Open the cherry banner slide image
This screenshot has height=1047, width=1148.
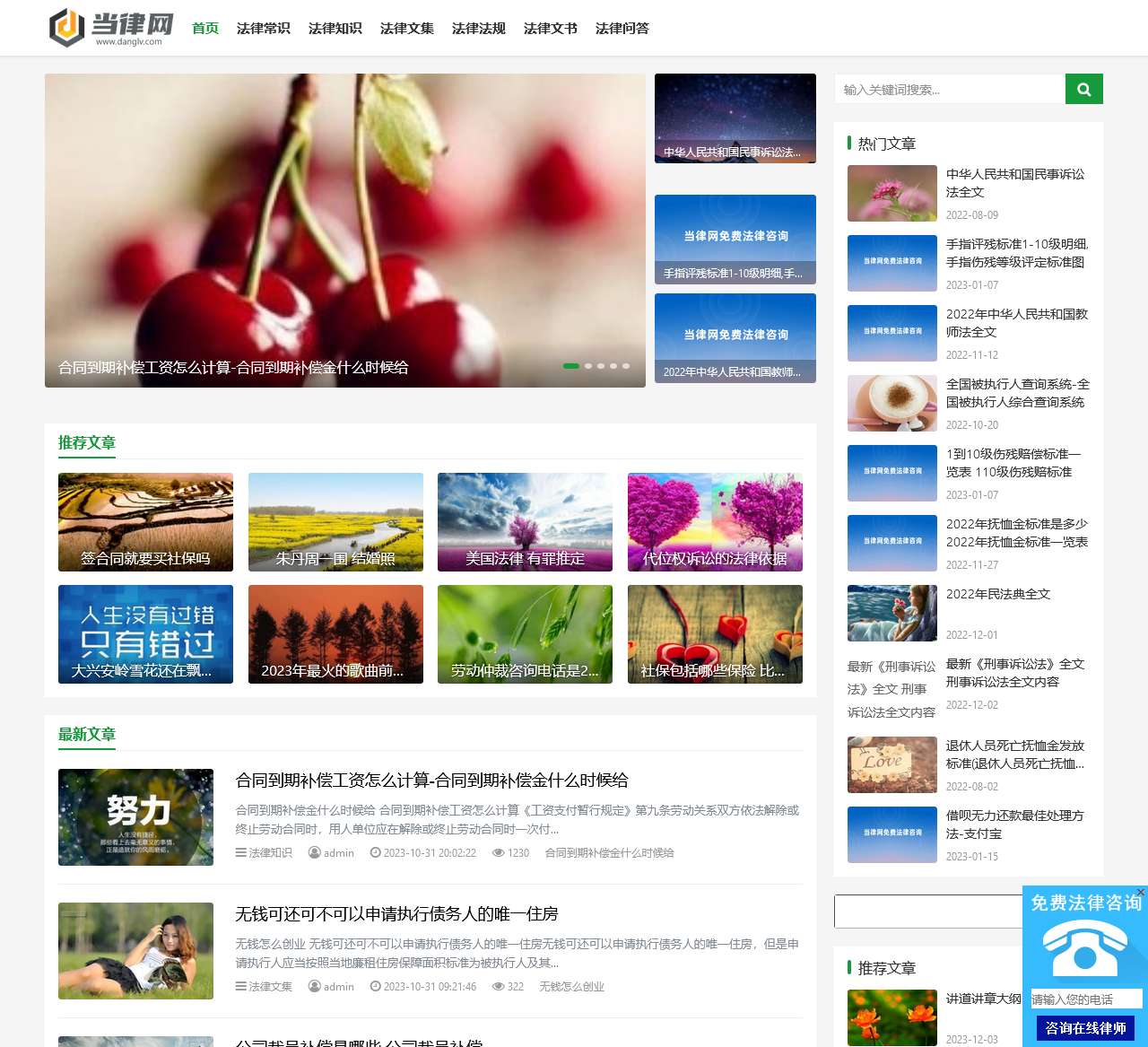pos(345,231)
